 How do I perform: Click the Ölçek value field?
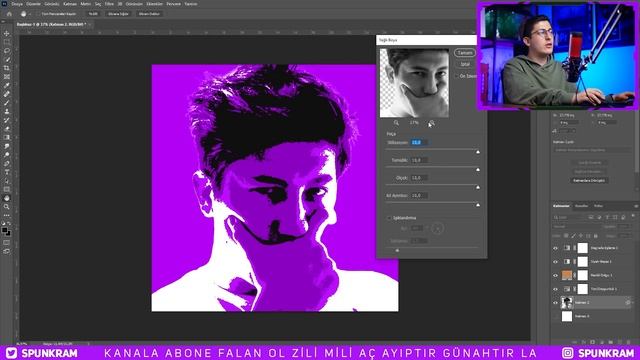tap(419, 178)
